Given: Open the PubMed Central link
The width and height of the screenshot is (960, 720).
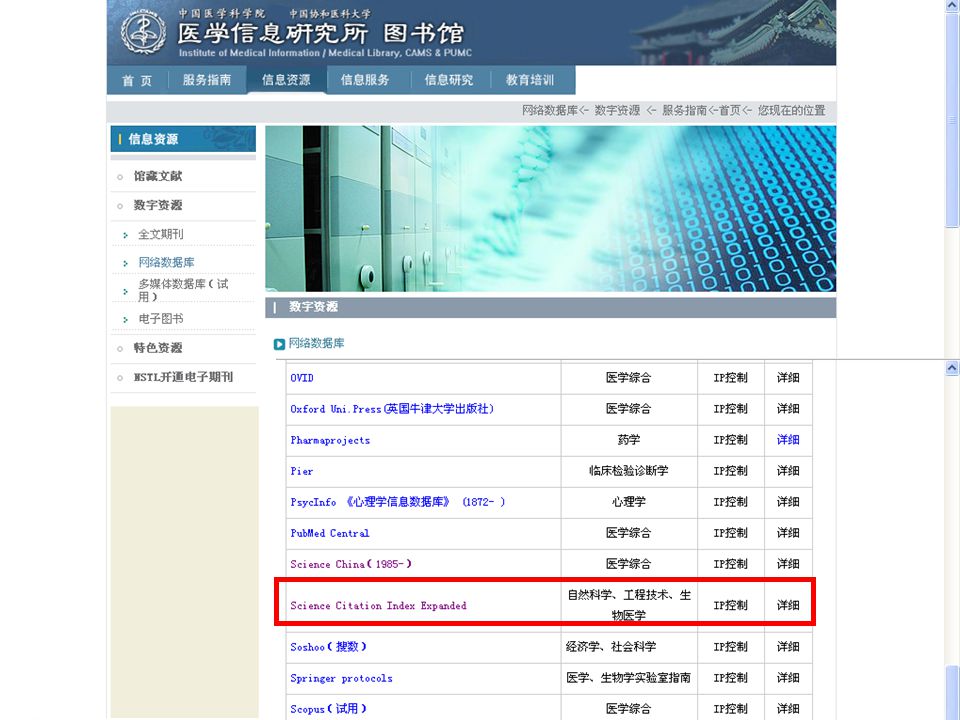Looking at the screenshot, I should coord(330,533).
